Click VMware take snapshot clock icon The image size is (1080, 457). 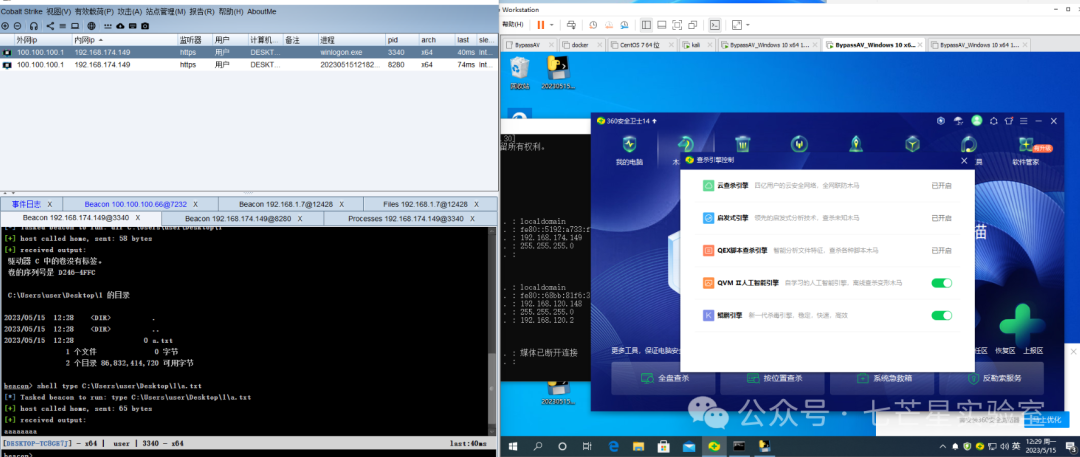point(593,25)
